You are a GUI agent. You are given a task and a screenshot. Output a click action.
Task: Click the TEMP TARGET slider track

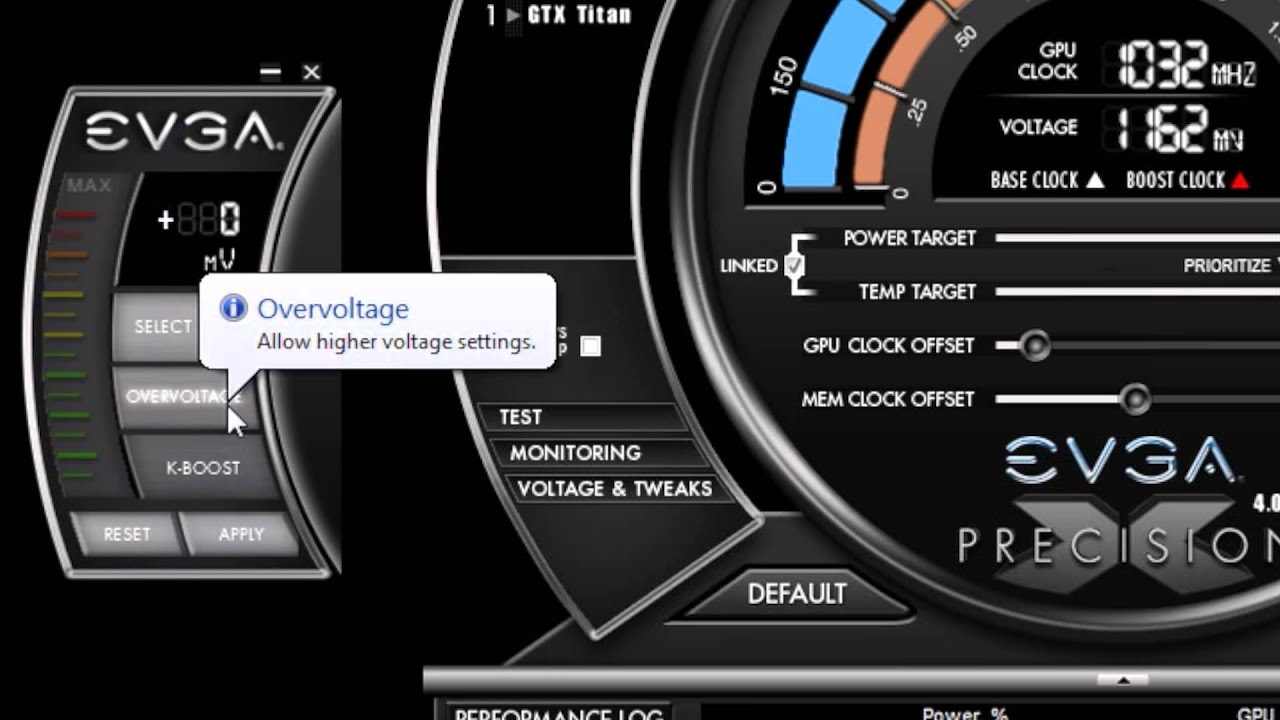1138,292
